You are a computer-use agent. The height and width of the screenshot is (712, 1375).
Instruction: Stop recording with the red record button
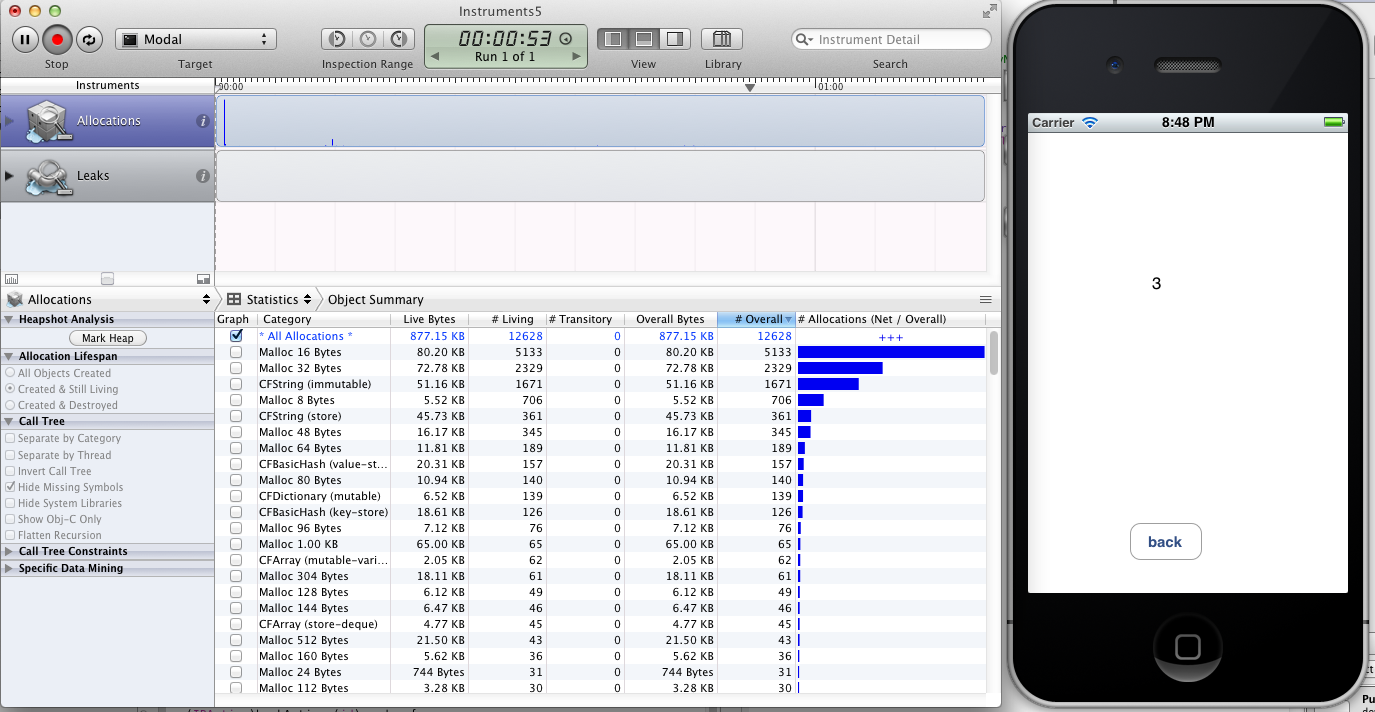pyautogui.click(x=57, y=40)
